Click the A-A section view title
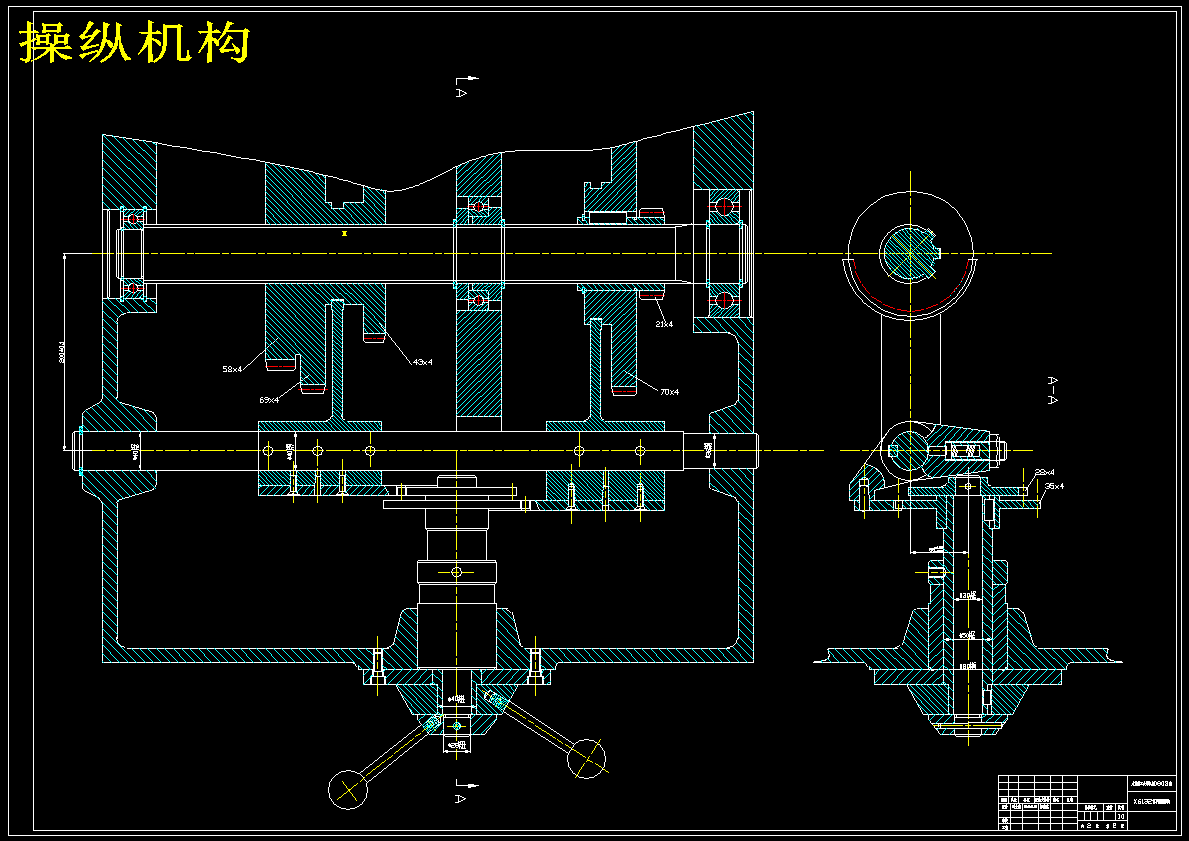 coord(1053,390)
